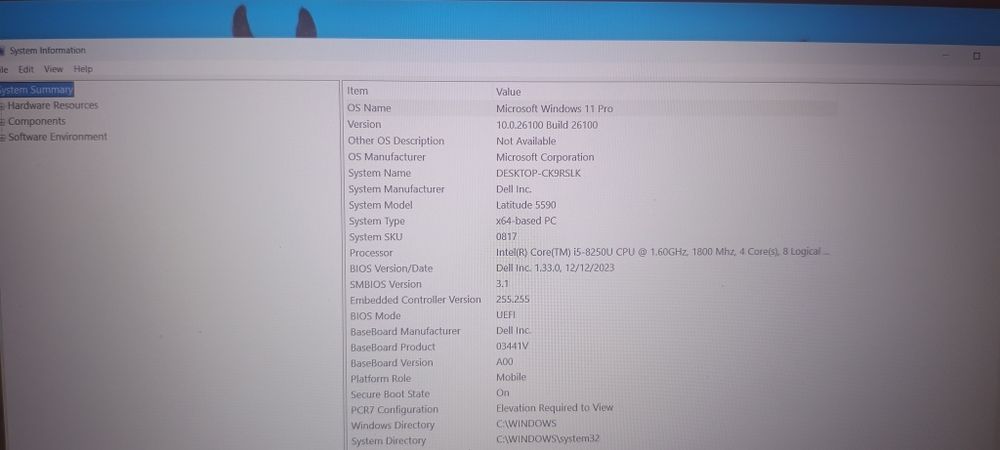Select the Processor row label
Viewport: 1000px width, 450px height.
371,252
